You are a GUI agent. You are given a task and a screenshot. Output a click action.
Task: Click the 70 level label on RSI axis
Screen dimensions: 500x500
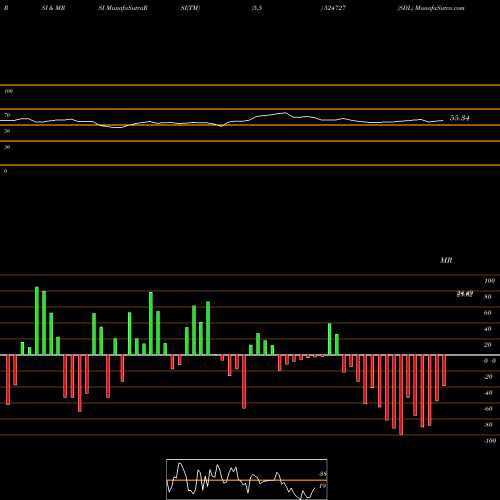click(x=7, y=115)
